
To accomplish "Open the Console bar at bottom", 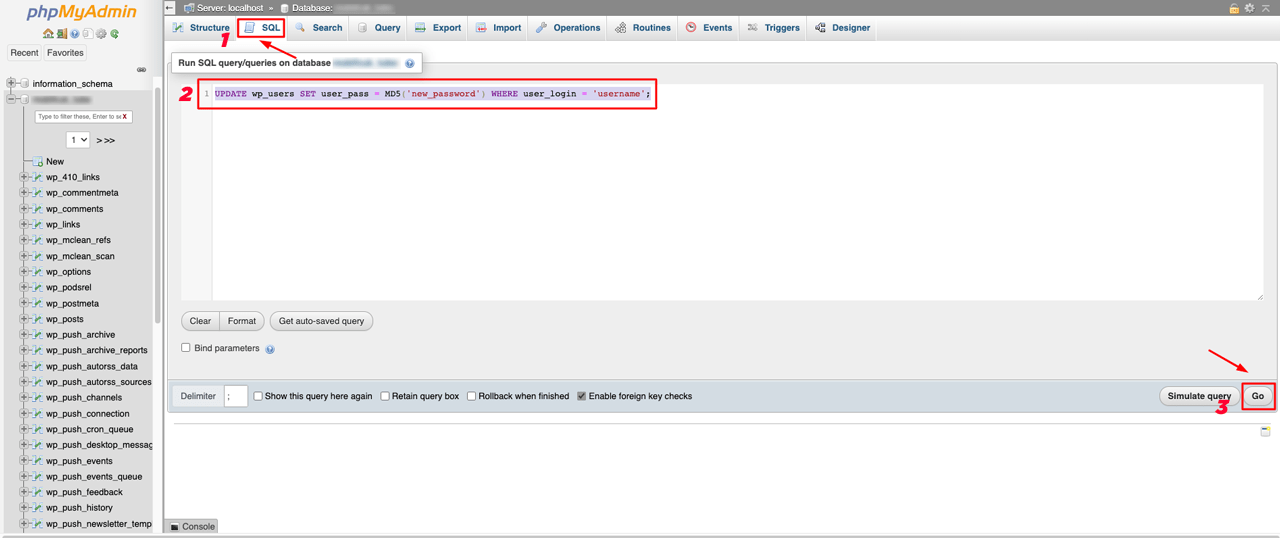I will (x=192, y=526).
